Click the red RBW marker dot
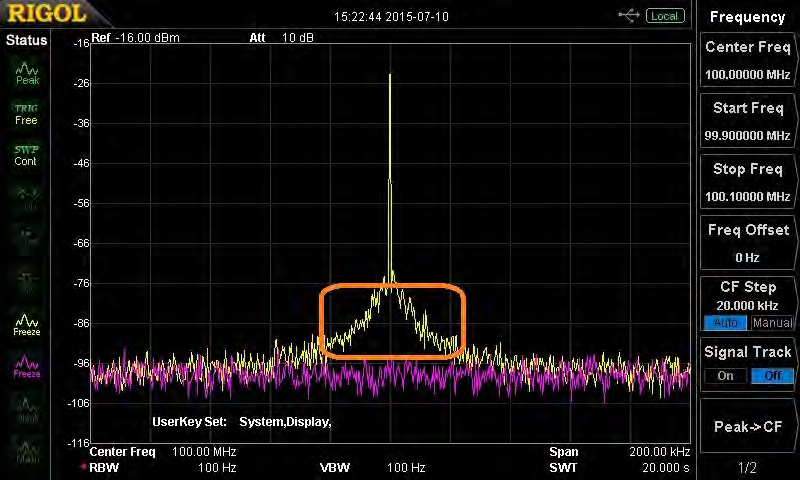 (x=82, y=467)
